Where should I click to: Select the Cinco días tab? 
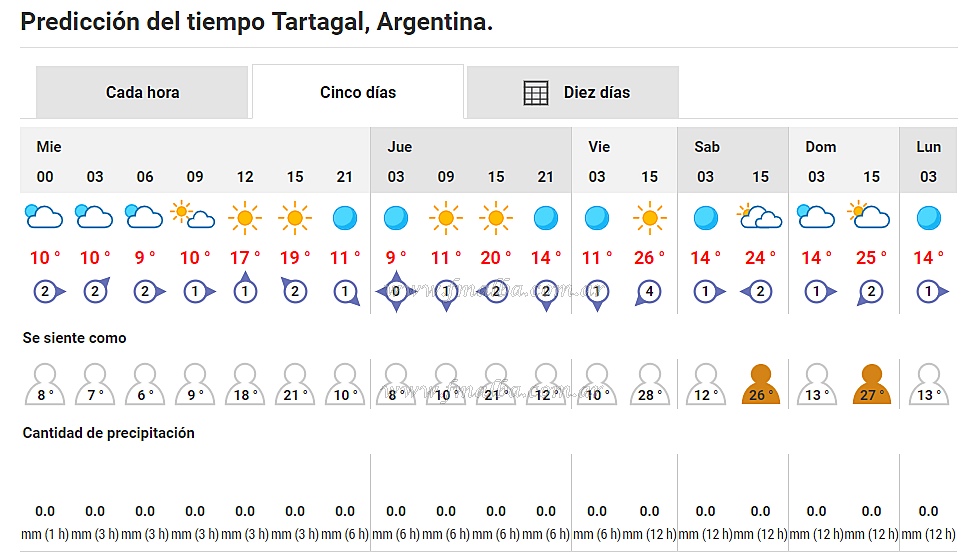pos(357,93)
